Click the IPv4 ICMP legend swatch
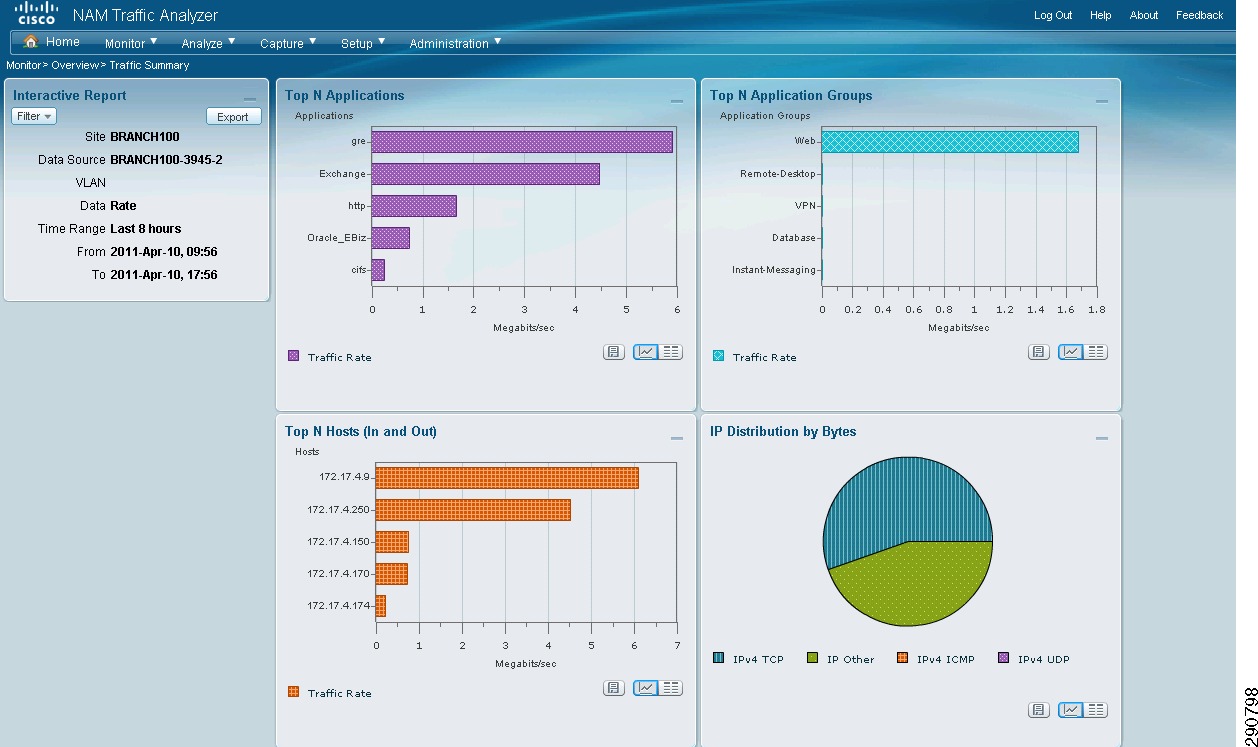This screenshot has height=747, width=1258. coord(903,658)
